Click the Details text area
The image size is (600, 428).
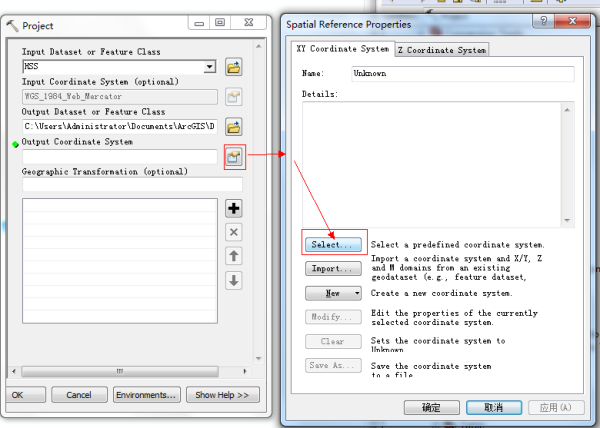[433, 165]
